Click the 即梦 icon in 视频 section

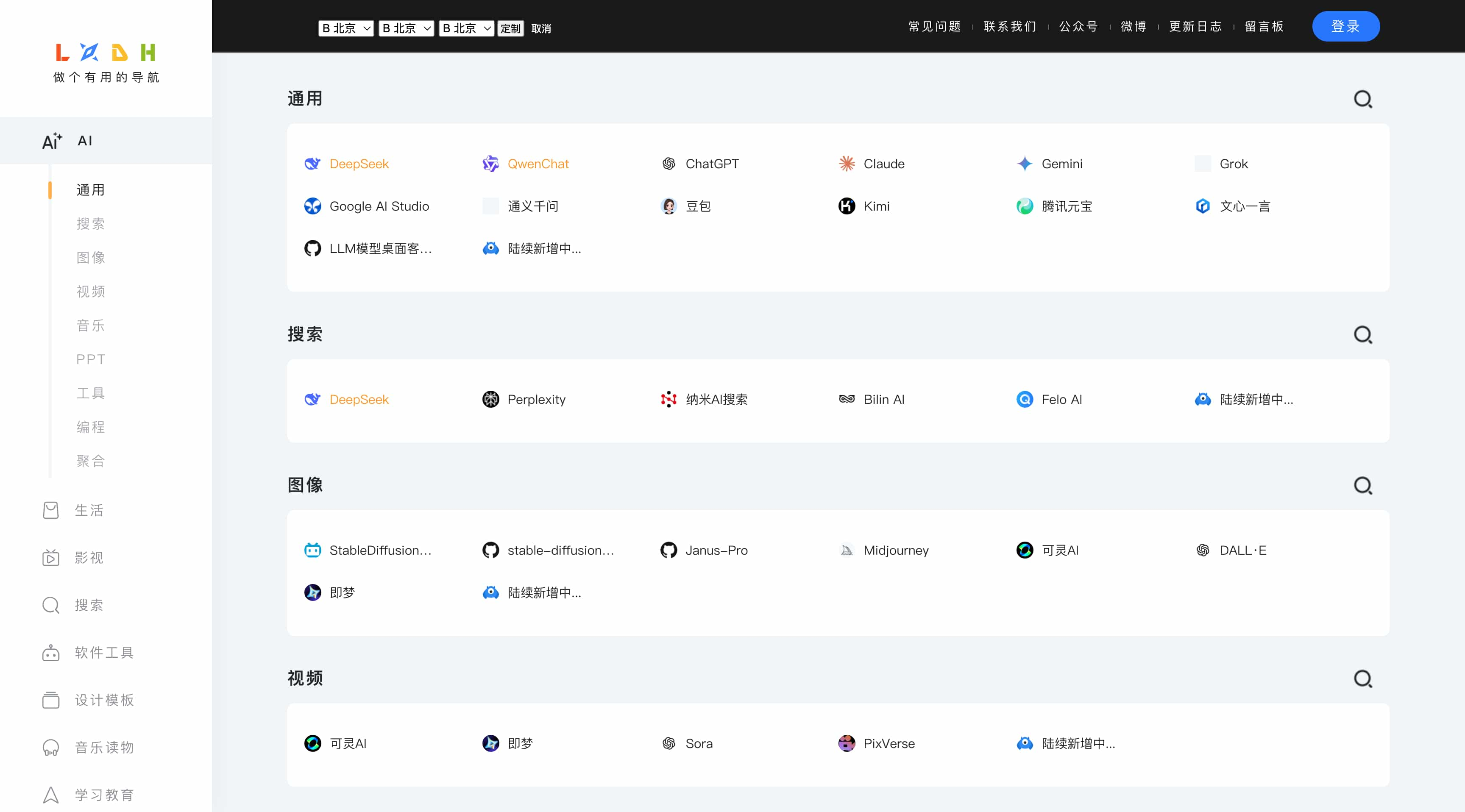(490, 743)
